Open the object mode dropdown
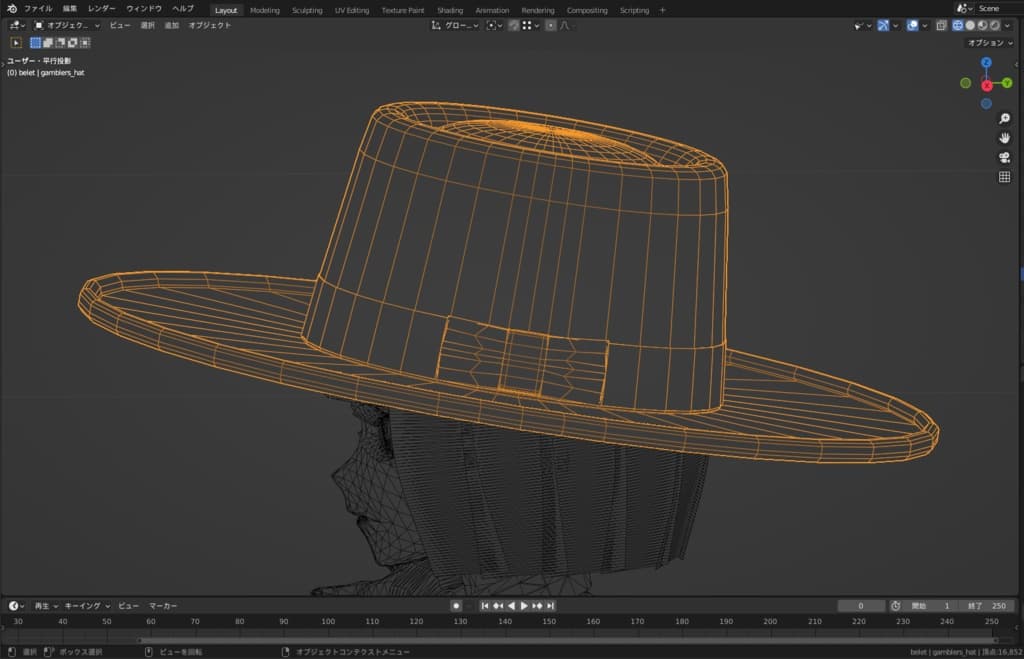This screenshot has width=1024, height=659. point(68,26)
